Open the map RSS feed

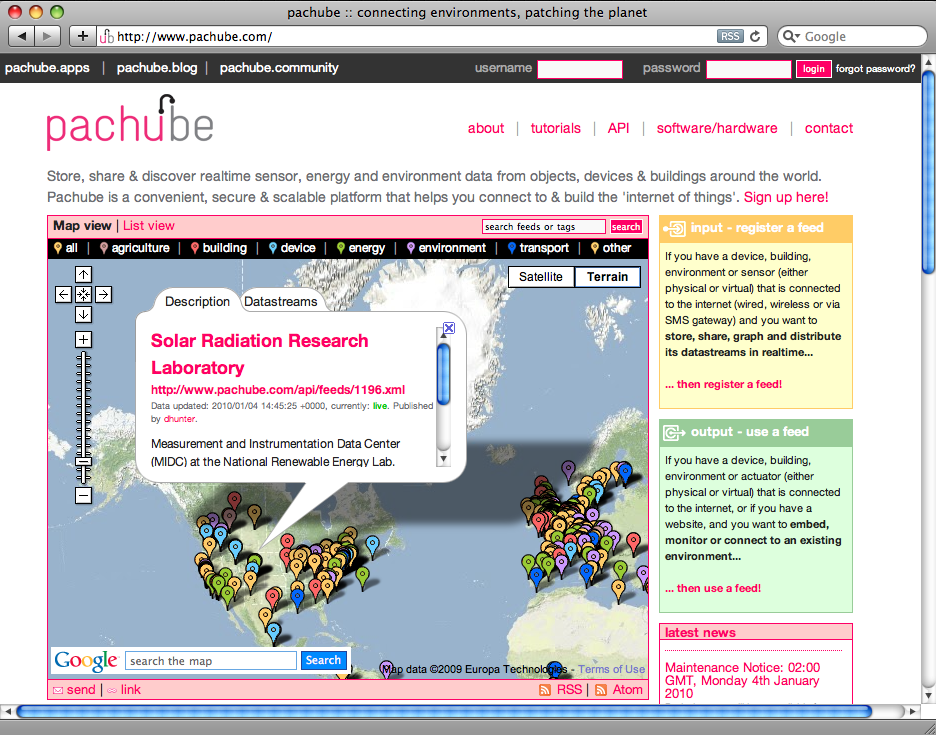561,690
